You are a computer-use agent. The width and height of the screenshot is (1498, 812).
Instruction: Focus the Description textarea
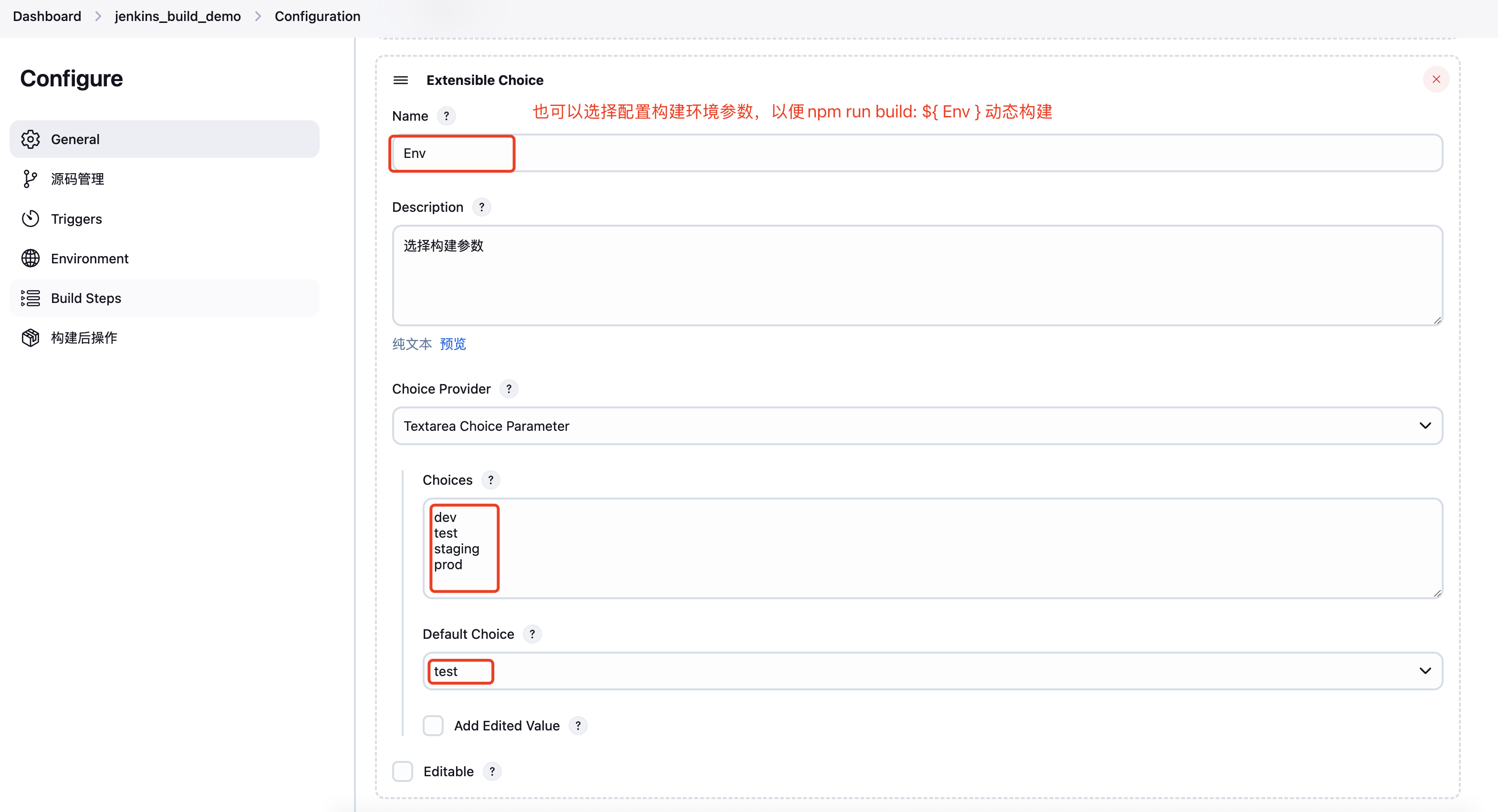[x=917, y=275]
